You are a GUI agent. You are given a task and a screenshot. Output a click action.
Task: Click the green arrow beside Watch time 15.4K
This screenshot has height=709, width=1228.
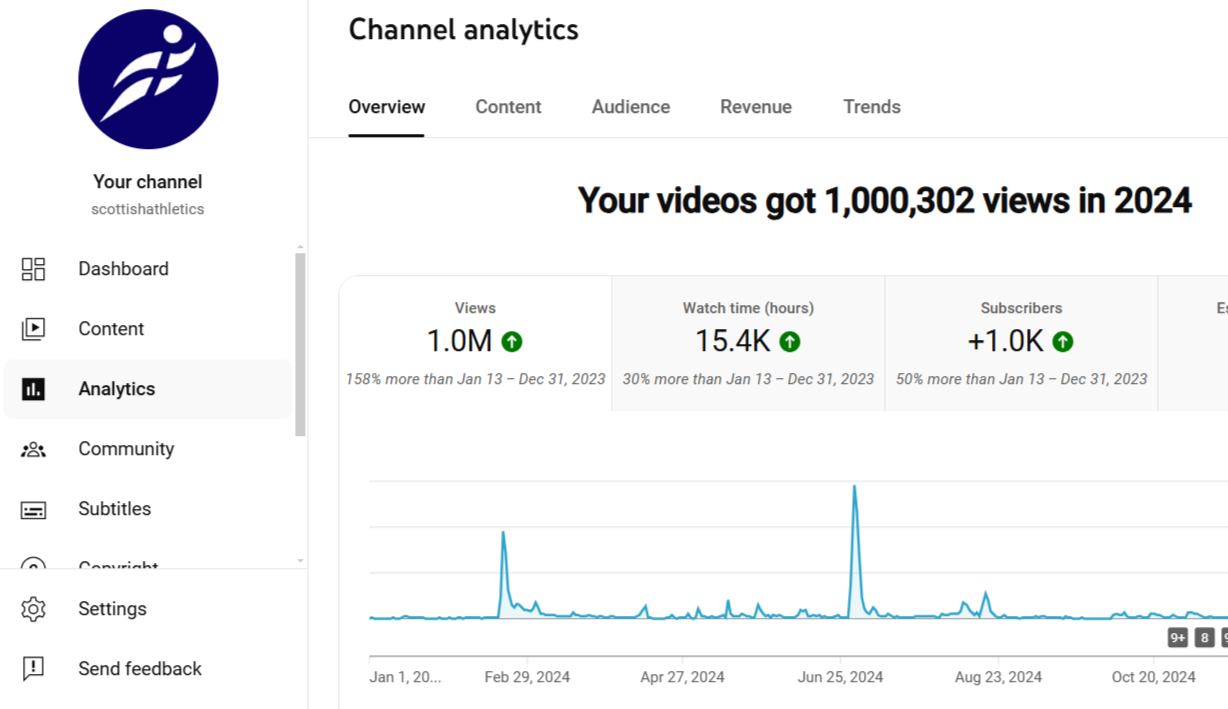pos(790,342)
